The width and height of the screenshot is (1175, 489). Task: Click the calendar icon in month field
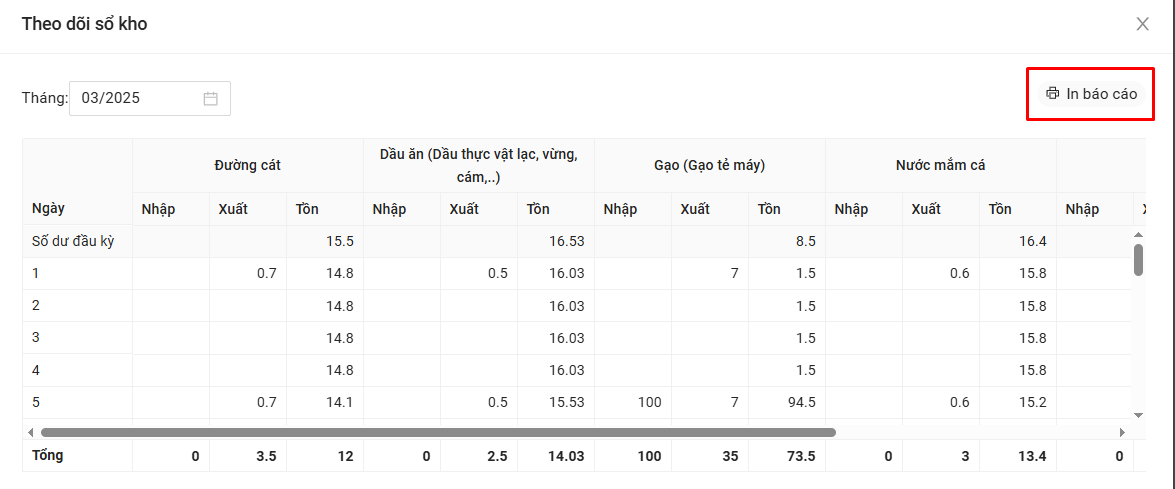click(x=210, y=98)
